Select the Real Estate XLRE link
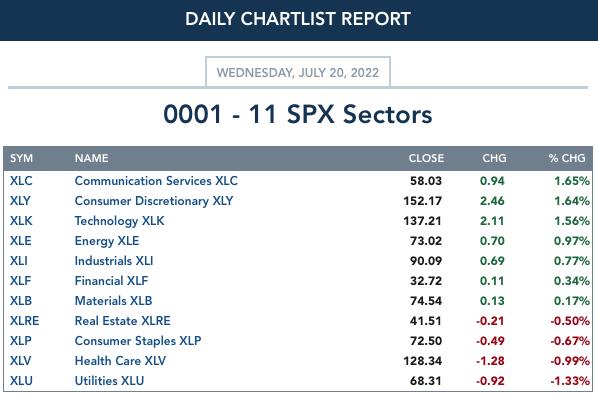Screen dimensions: 598x398 (x=122, y=321)
